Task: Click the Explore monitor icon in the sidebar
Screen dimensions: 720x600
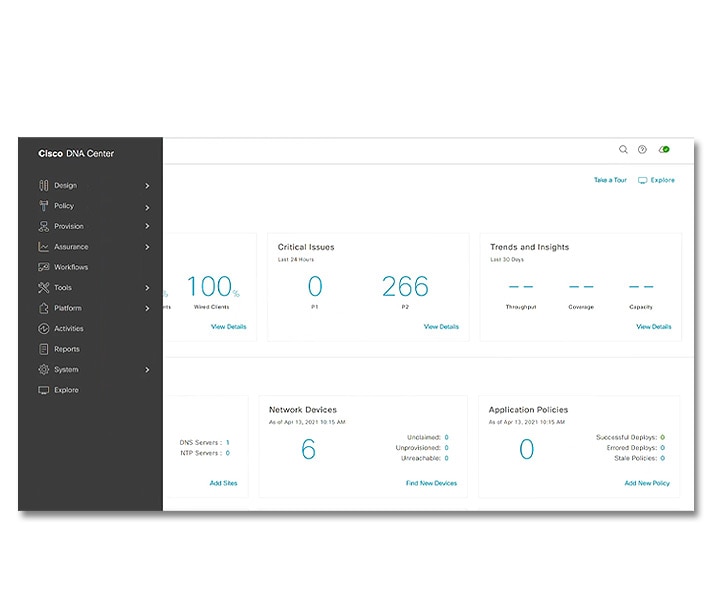Action: pyautogui.click(x=44, y=390)
